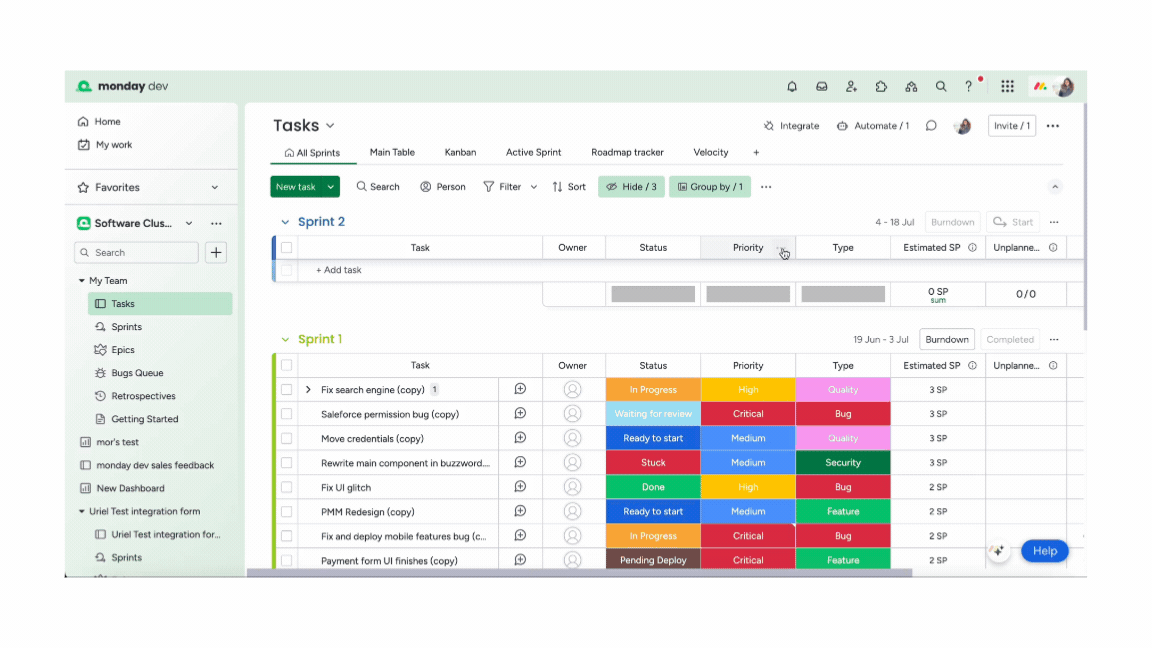
Task: Collapse the My Team folder
Action: click(82, 281)
